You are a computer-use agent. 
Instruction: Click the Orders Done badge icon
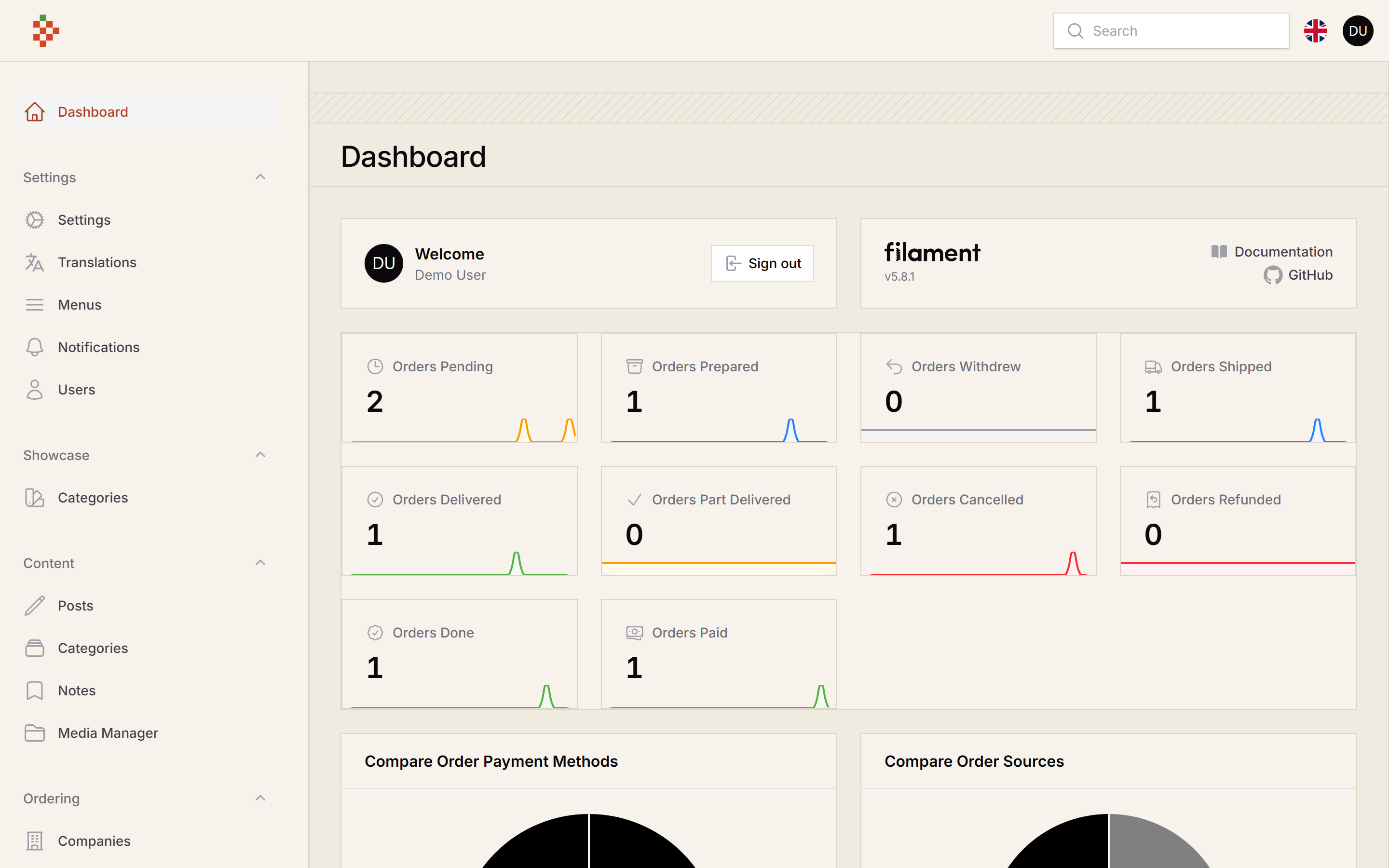pos(375,633)
